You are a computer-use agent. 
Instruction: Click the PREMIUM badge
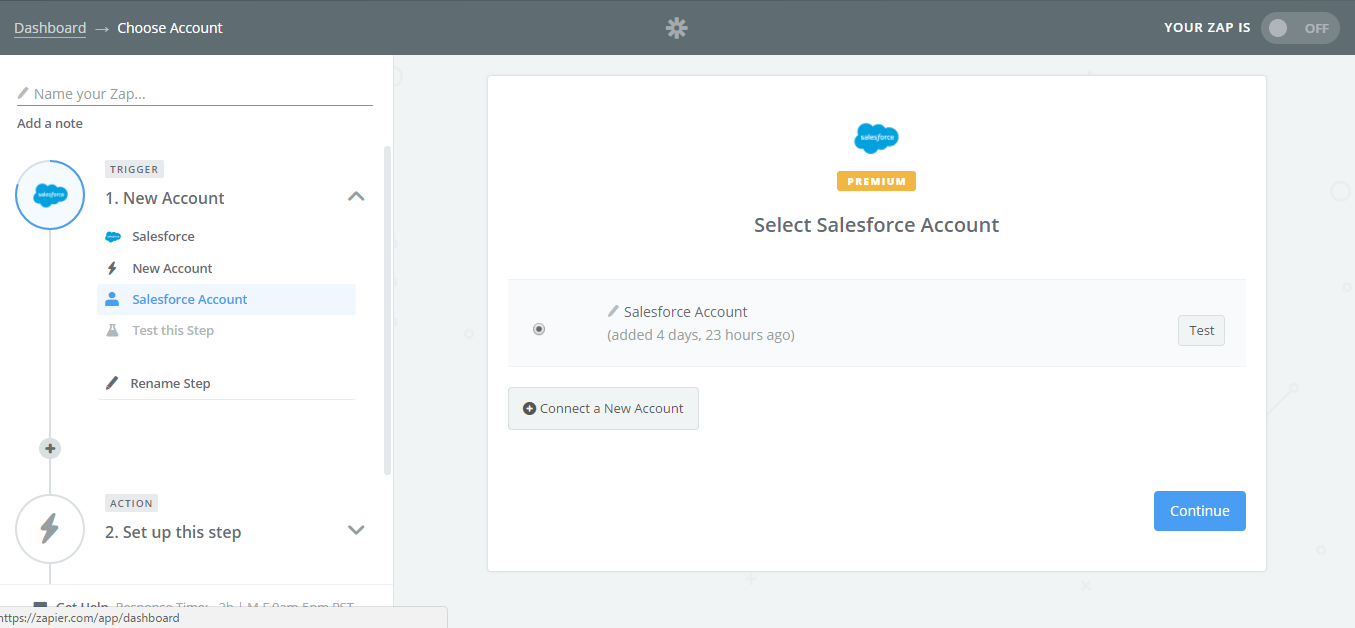click(x=876, y=181)
